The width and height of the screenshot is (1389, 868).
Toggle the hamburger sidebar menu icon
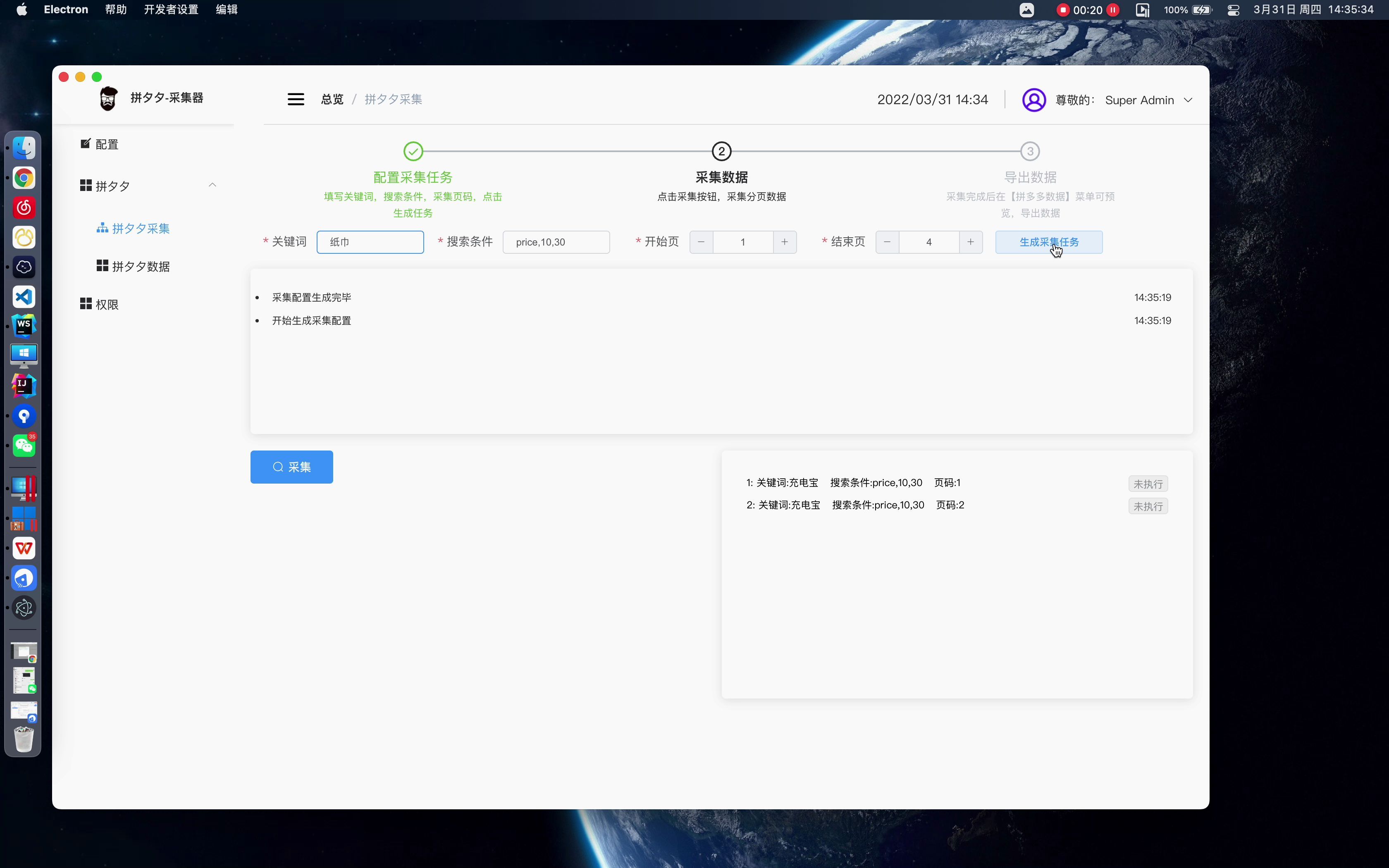(296, 99)
